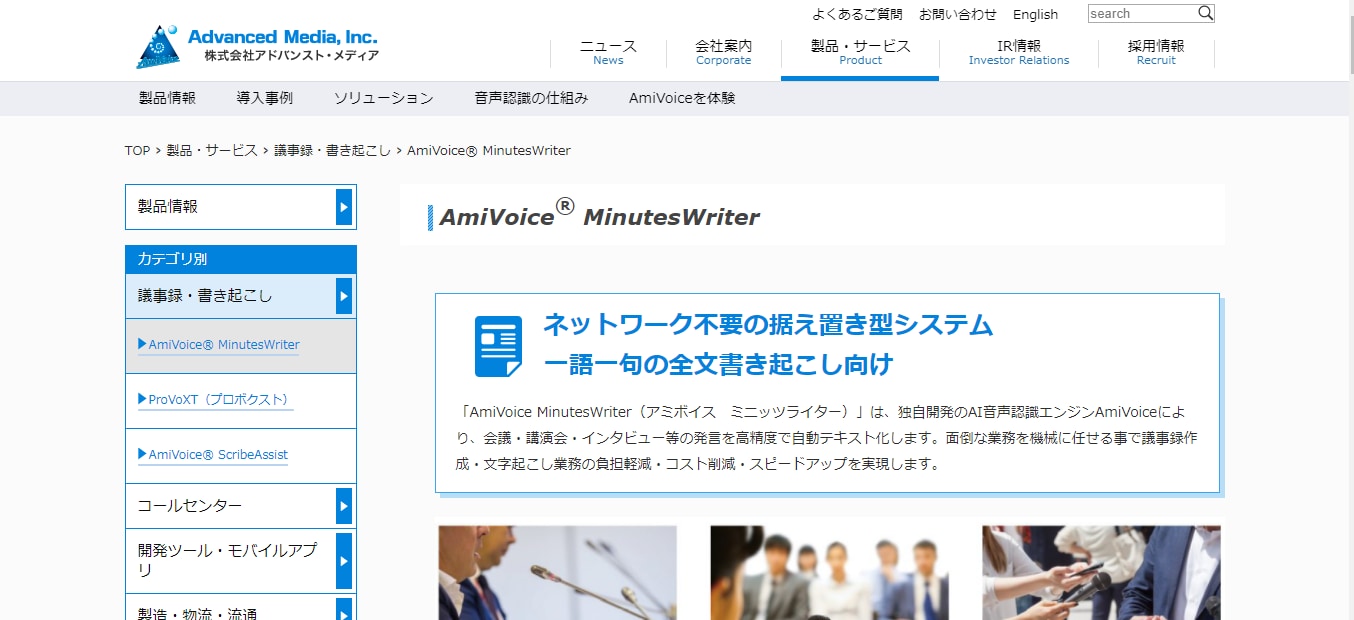Click 議事録・書き起こし in the breadcrumb

[333, 151]
